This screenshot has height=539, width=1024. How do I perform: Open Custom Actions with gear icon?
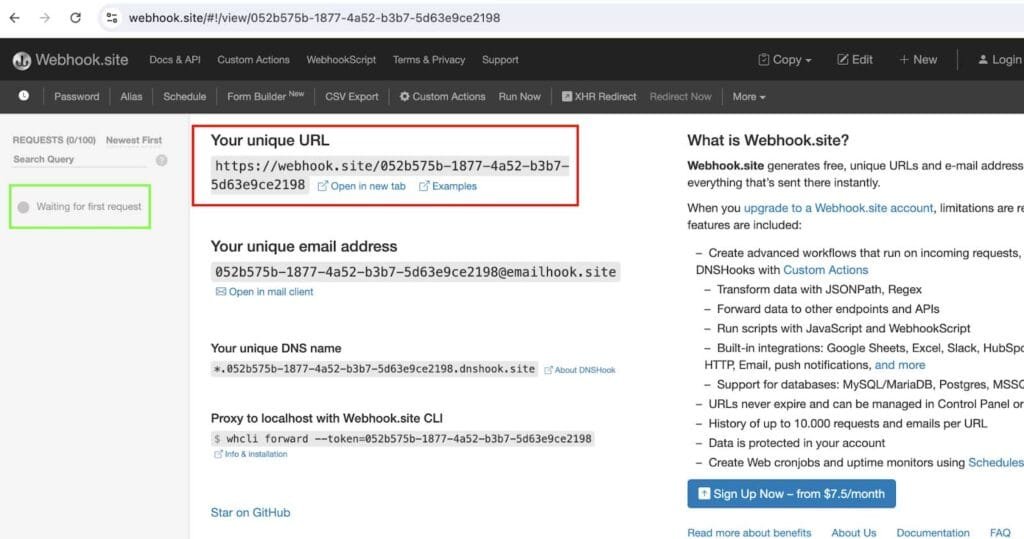coord(442,97)
